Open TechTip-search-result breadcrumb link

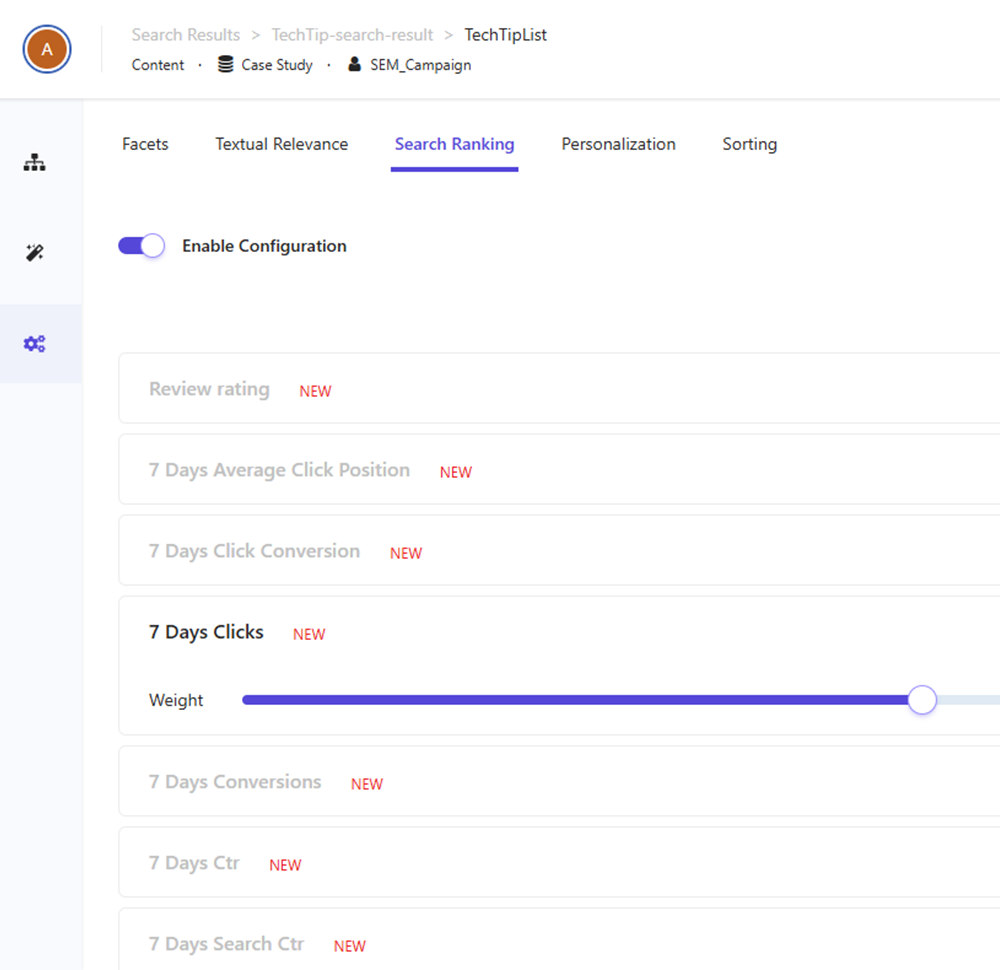click(x=353, y=34)
